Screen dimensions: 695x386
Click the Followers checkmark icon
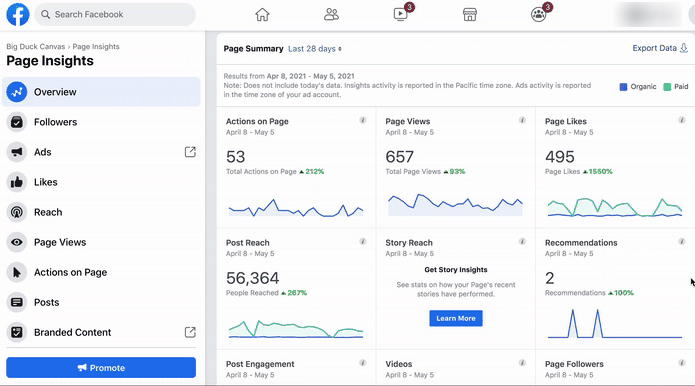click(x=17, y=122)
